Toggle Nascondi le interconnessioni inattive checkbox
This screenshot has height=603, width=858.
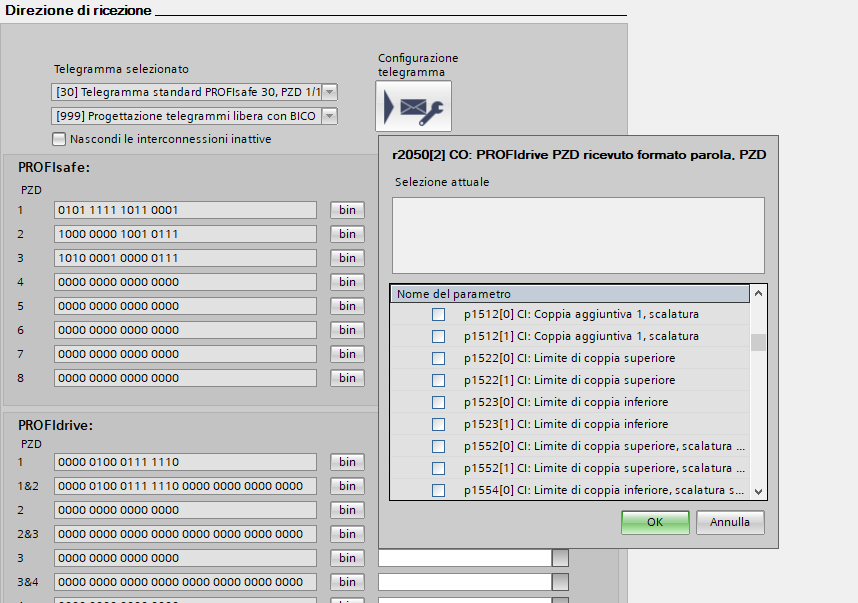click(60, 139)
